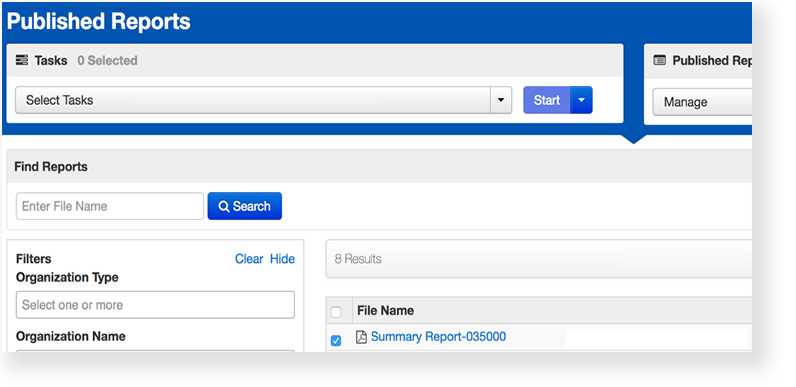Tick the select-all checkbox in the File Name header
The image size is (796, 387).
336,312
